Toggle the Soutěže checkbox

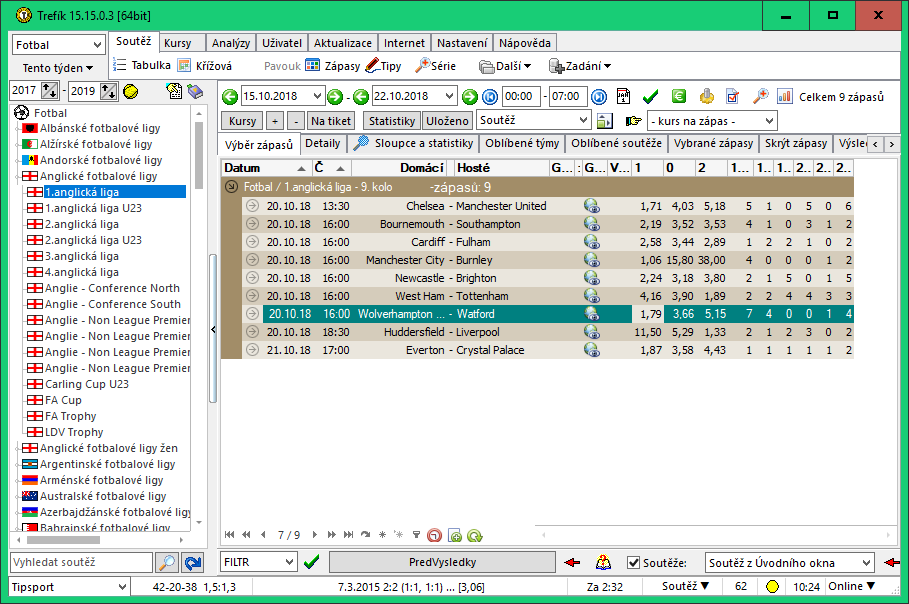click(634, 562)
